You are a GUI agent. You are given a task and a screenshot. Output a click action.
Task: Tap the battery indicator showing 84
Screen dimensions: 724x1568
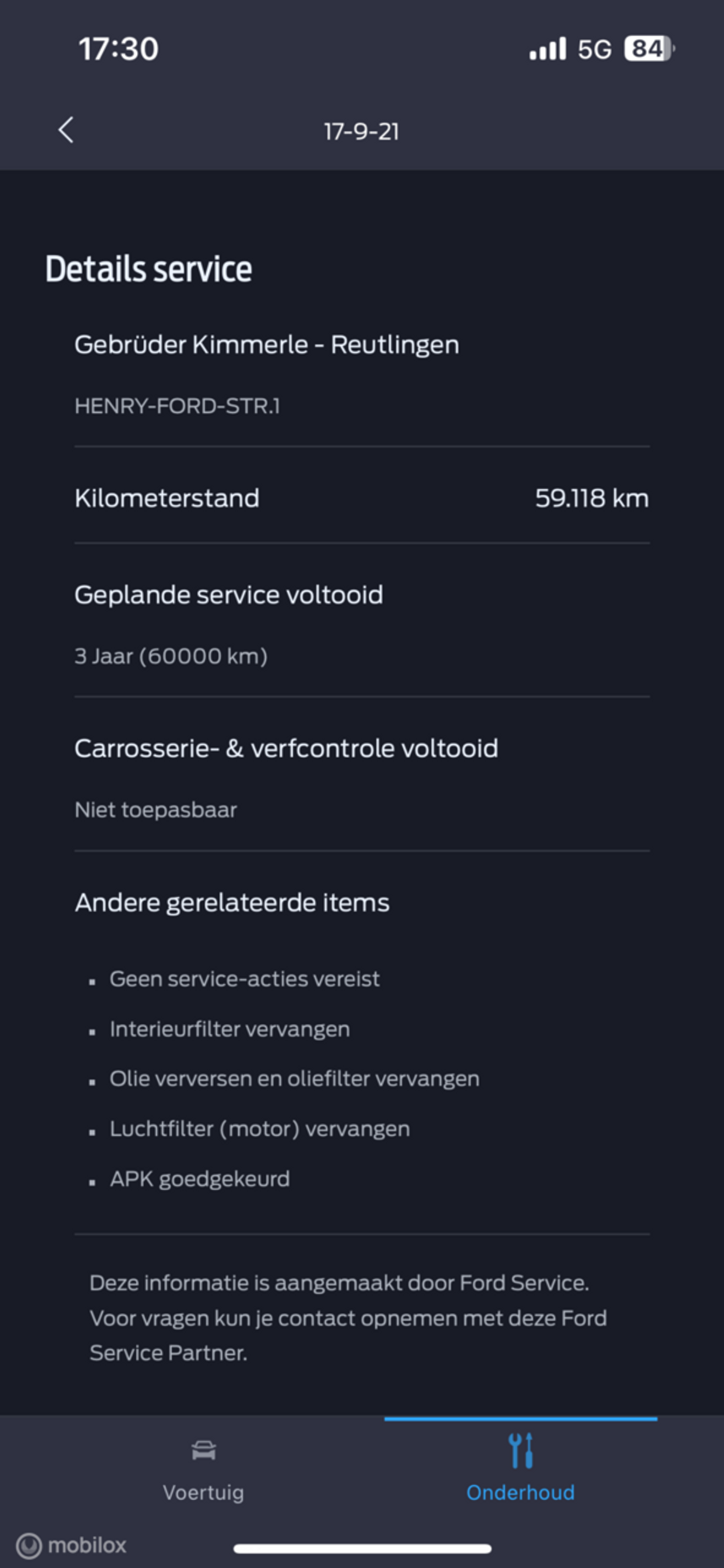tap(649, 49)
